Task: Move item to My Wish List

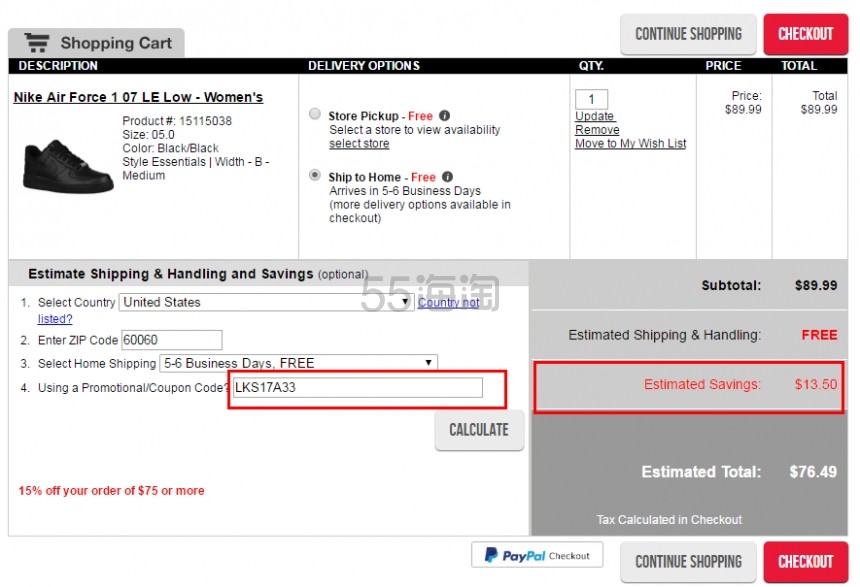Action: click(x=630, y=144)
